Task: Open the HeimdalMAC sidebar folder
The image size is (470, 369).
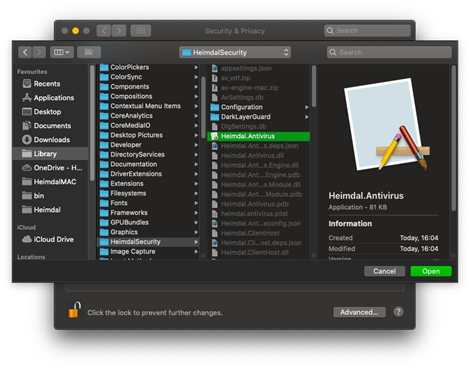Action: point(50,182)
